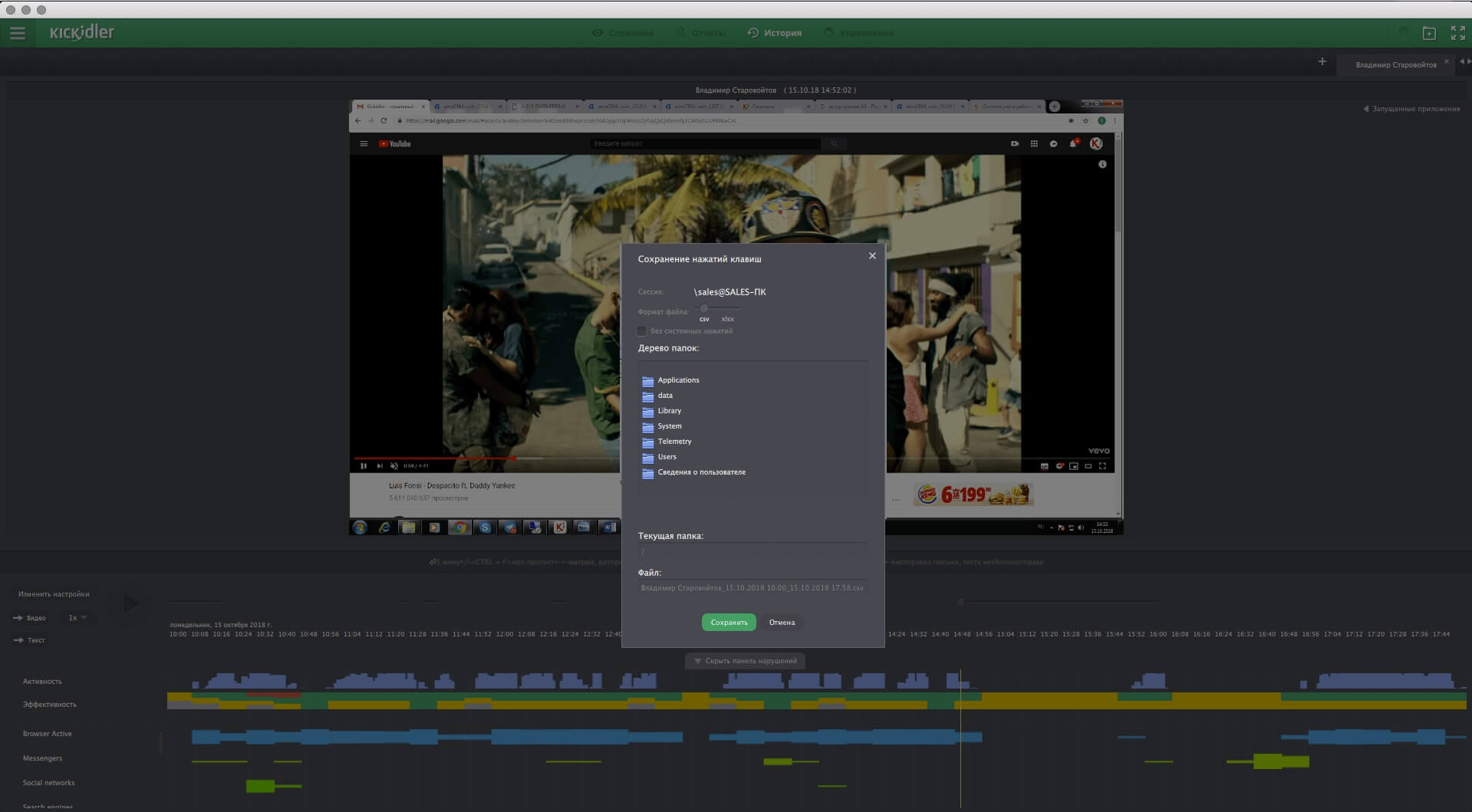The image size is (1472, 812).
Task: Collapse panel via Скрыть панель нарушений
Action: coord(745,661)
